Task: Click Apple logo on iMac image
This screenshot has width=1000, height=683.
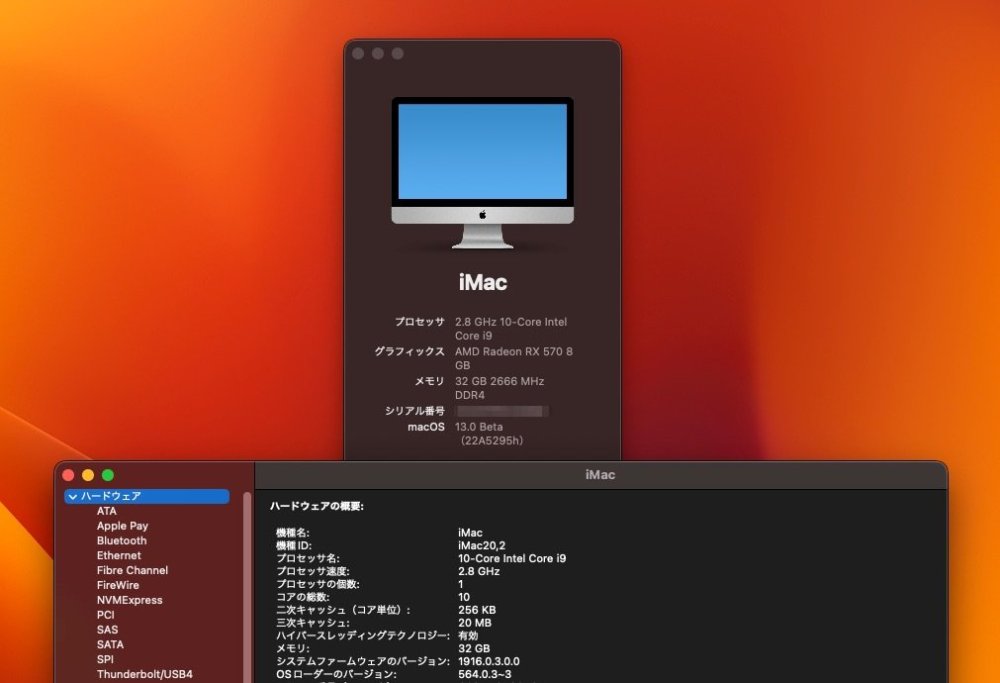Action: (x=482, y=215)
